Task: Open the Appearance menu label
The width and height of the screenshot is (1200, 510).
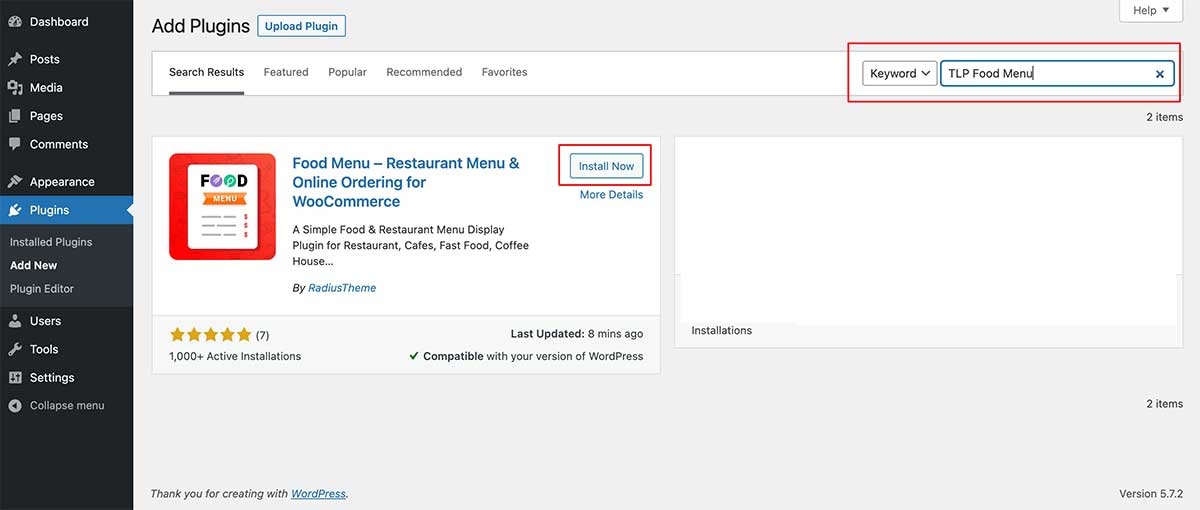Action: [62, 182]
